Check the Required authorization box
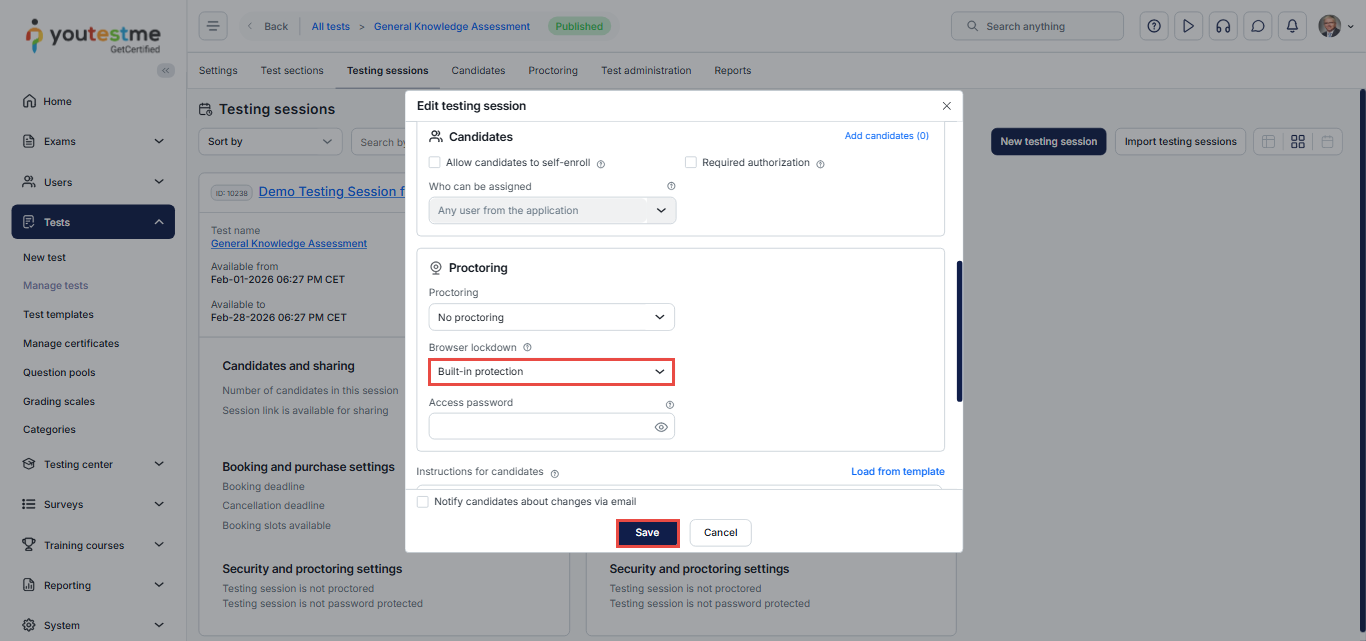Image resolution: width=1366 pixels, height=641 pixels. click(691, 163)
